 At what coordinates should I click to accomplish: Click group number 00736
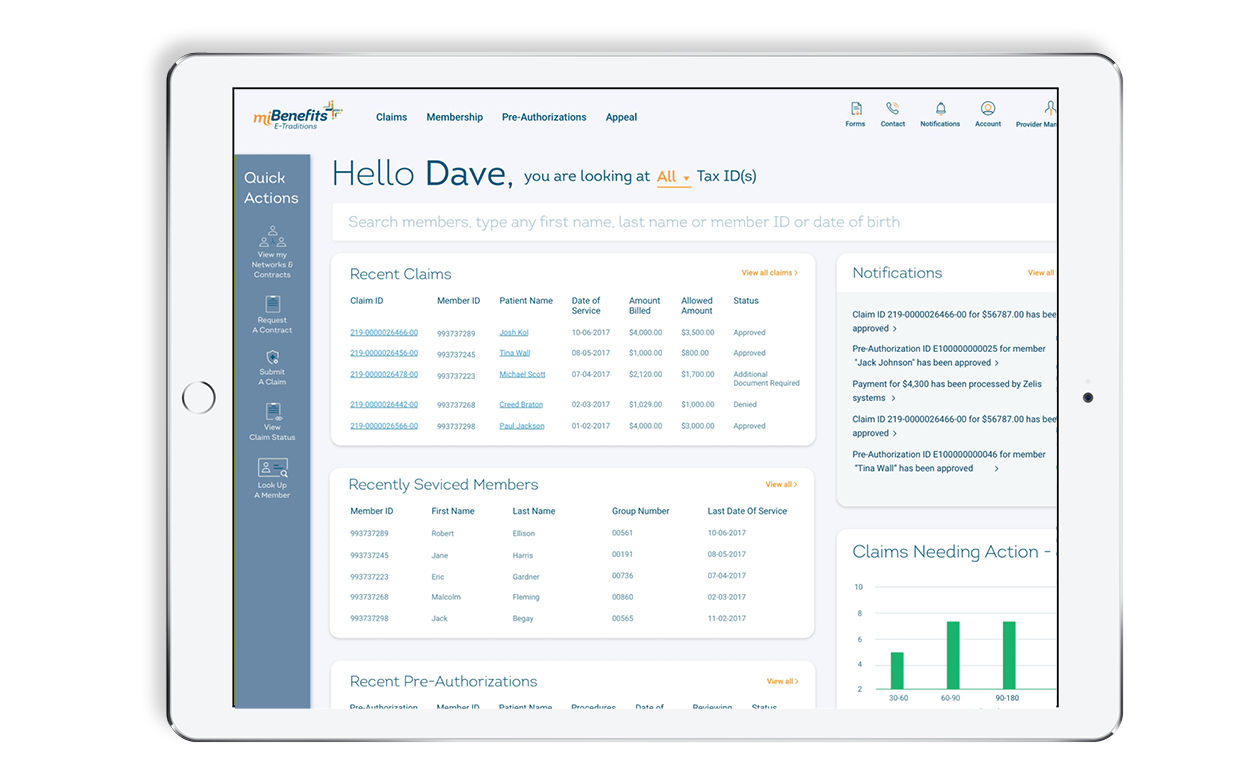pyautogui.click(x=623, y=576)
